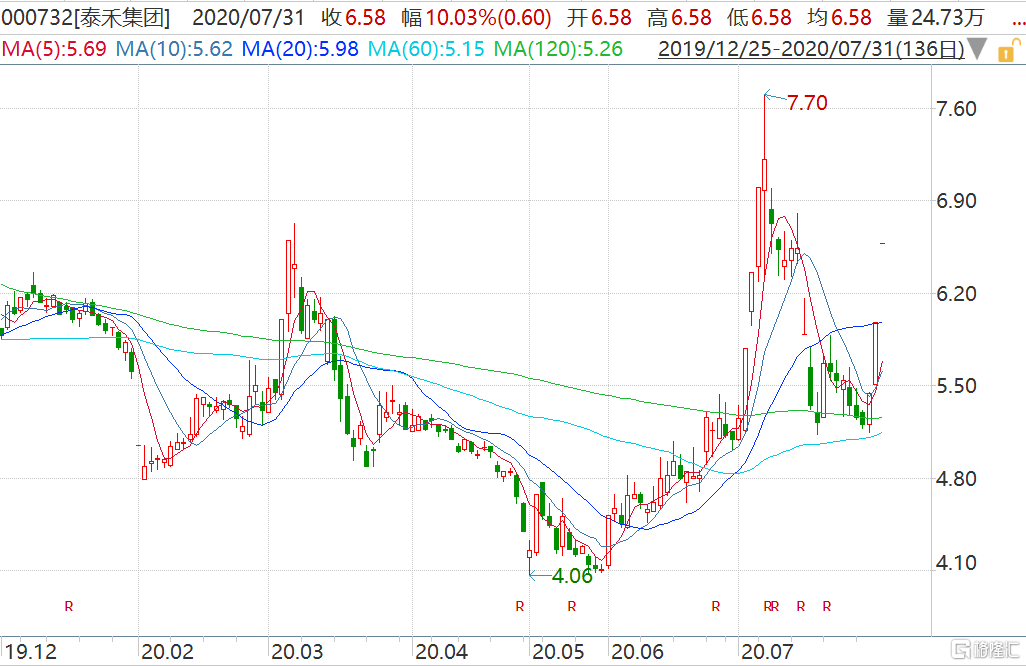Click the change value 幅10.03%(0.60)
The width and height of the screenshot is (1026, 666).
(476, 18)
